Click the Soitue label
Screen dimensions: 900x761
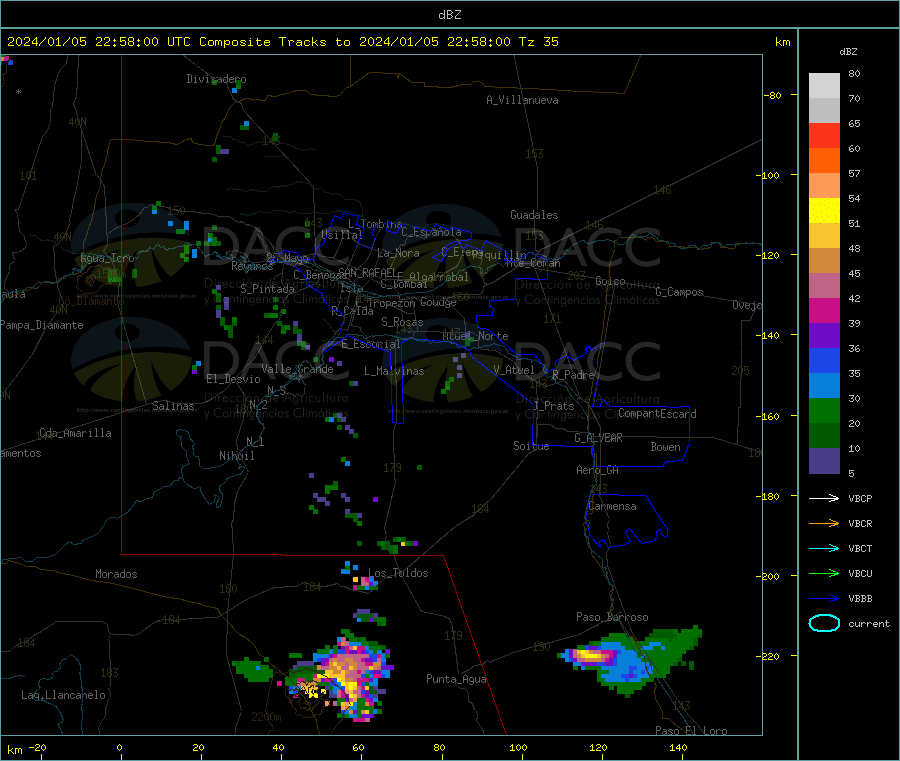coord(531,446)
